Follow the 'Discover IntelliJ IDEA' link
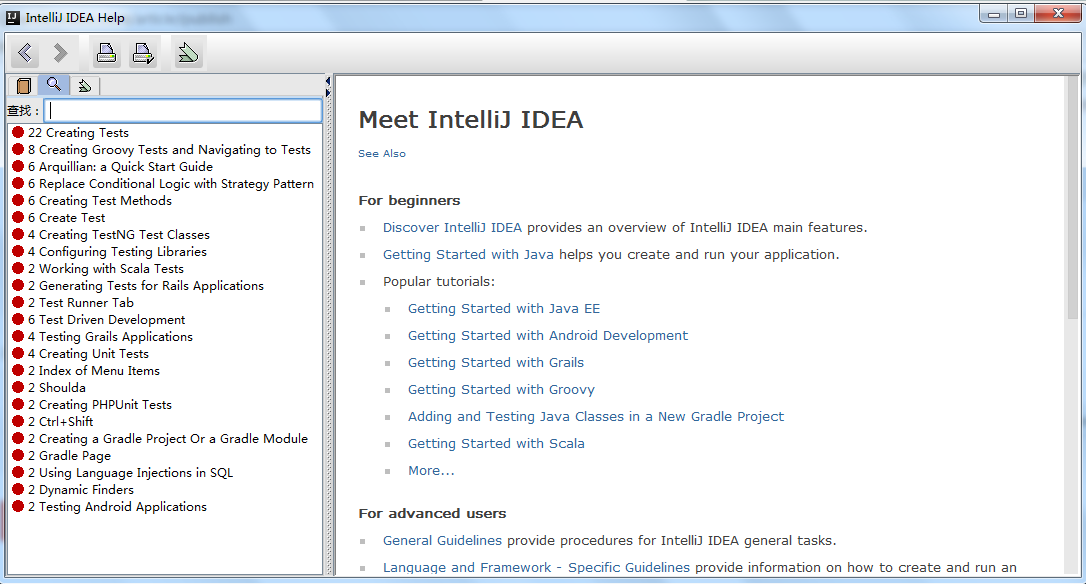Viewport: 1086px width, 584px height. click(452, 228)
